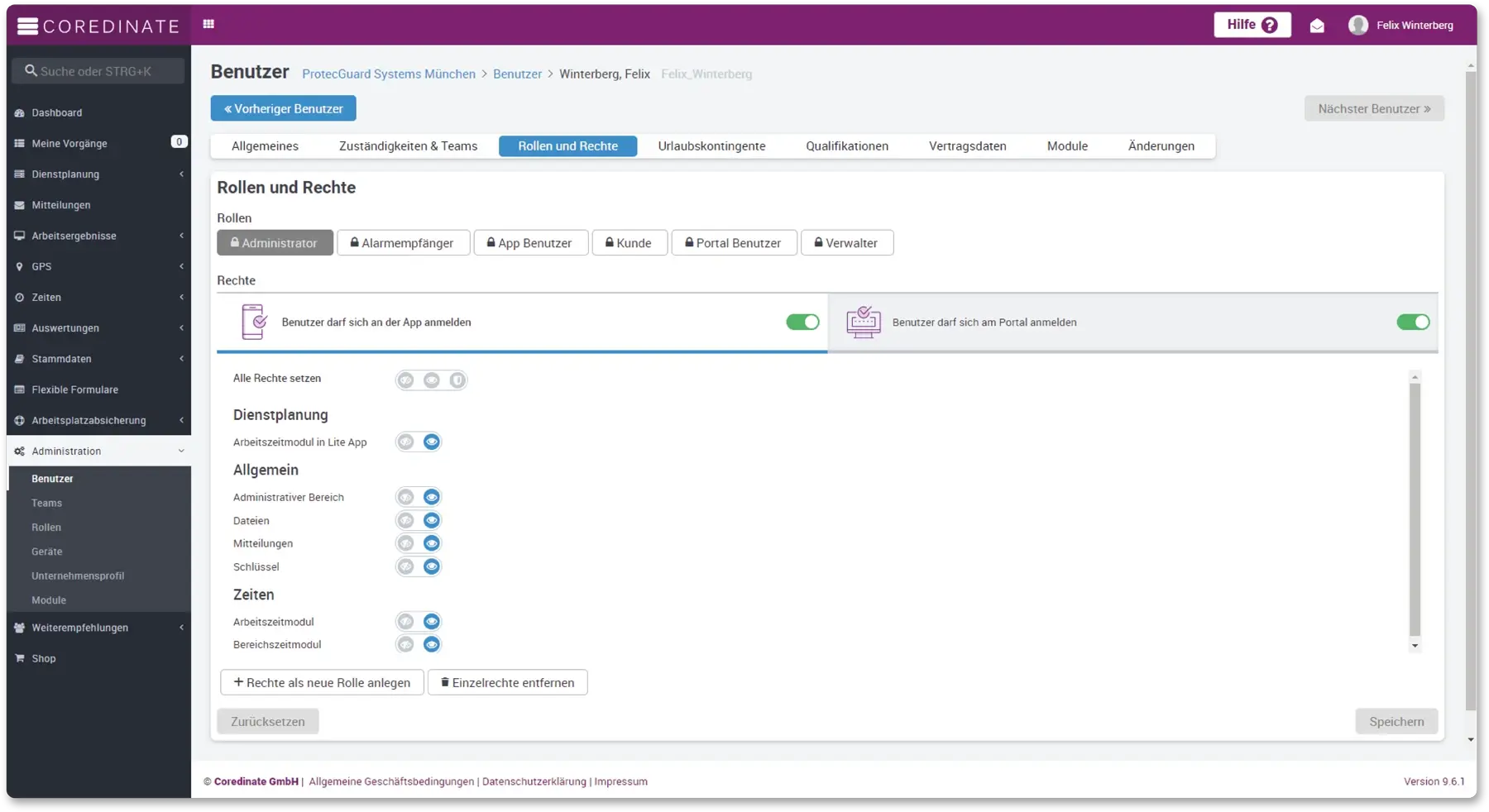Disable the Benutzer darf sich an der App anmelden toggle
1489x812 pixels.
tap(802, 322)
